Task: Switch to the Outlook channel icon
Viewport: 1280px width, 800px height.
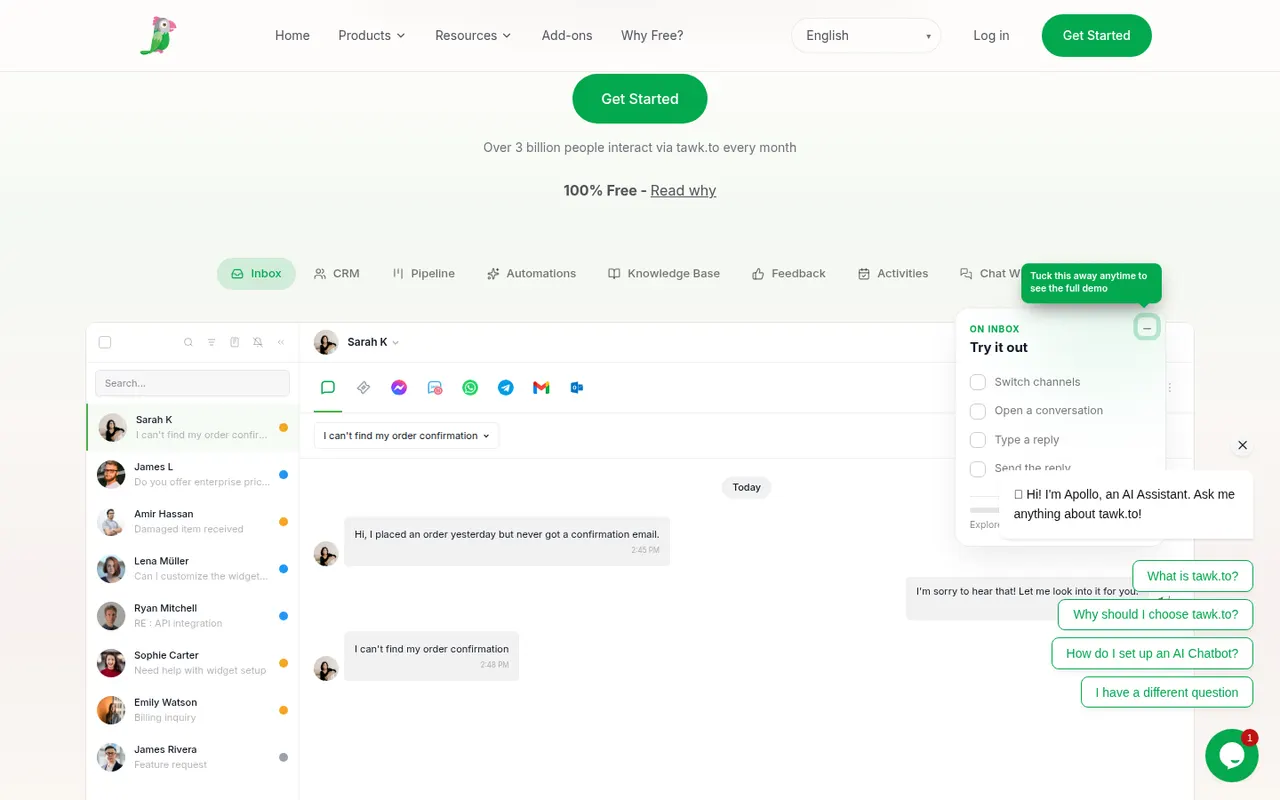Action: tap(577, 387)
